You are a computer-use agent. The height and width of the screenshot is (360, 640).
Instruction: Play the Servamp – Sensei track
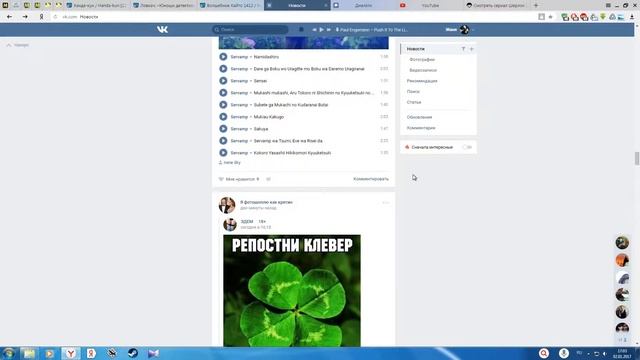pos(223,81)
